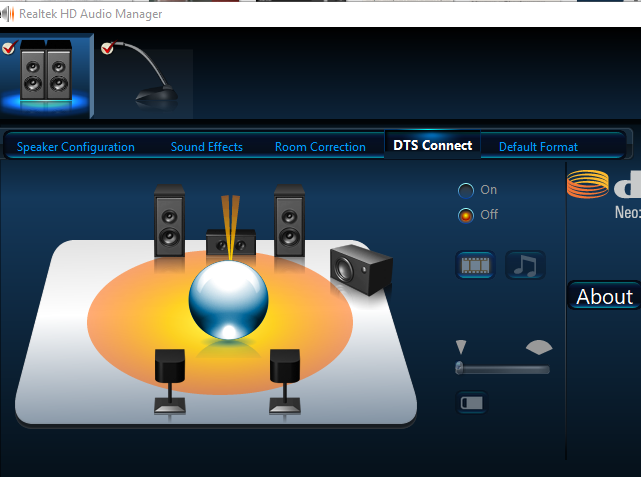Viewport: 641px width, 477px height.
Task: Click the front left speaker in room
Action: (169, 221)
